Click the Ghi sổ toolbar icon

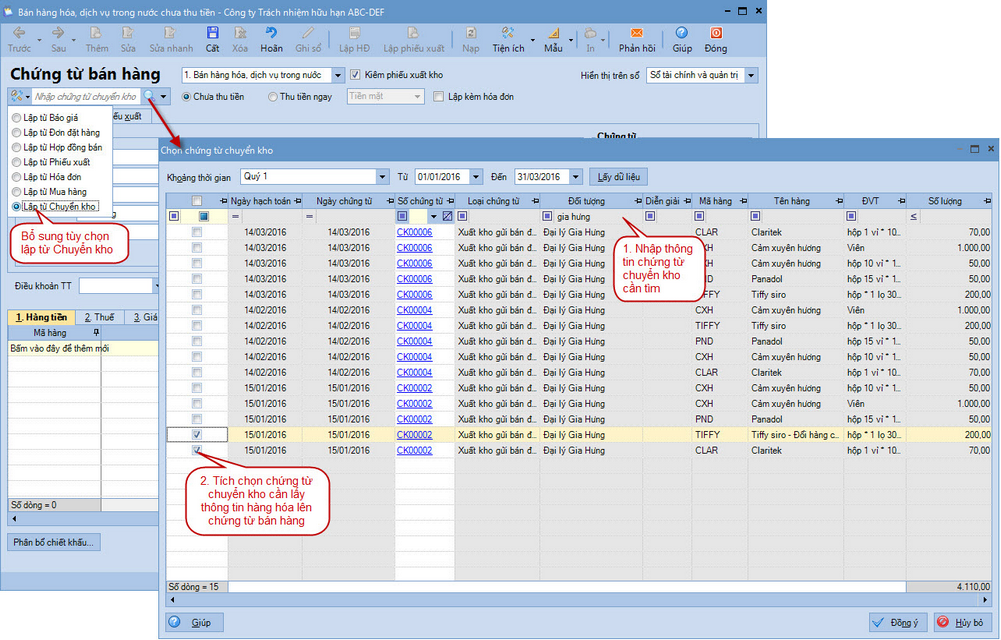[x=308, y=33]
